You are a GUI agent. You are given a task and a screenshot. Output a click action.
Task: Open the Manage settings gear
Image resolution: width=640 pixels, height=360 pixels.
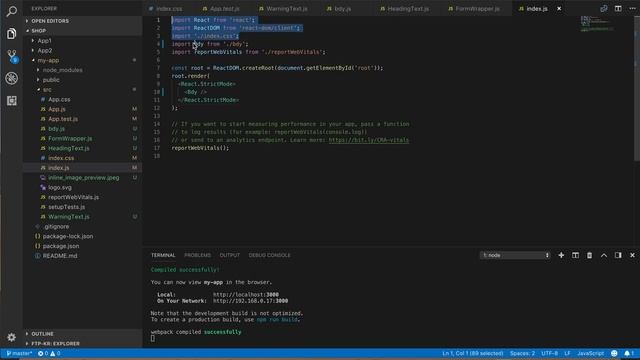click(11, 337)
